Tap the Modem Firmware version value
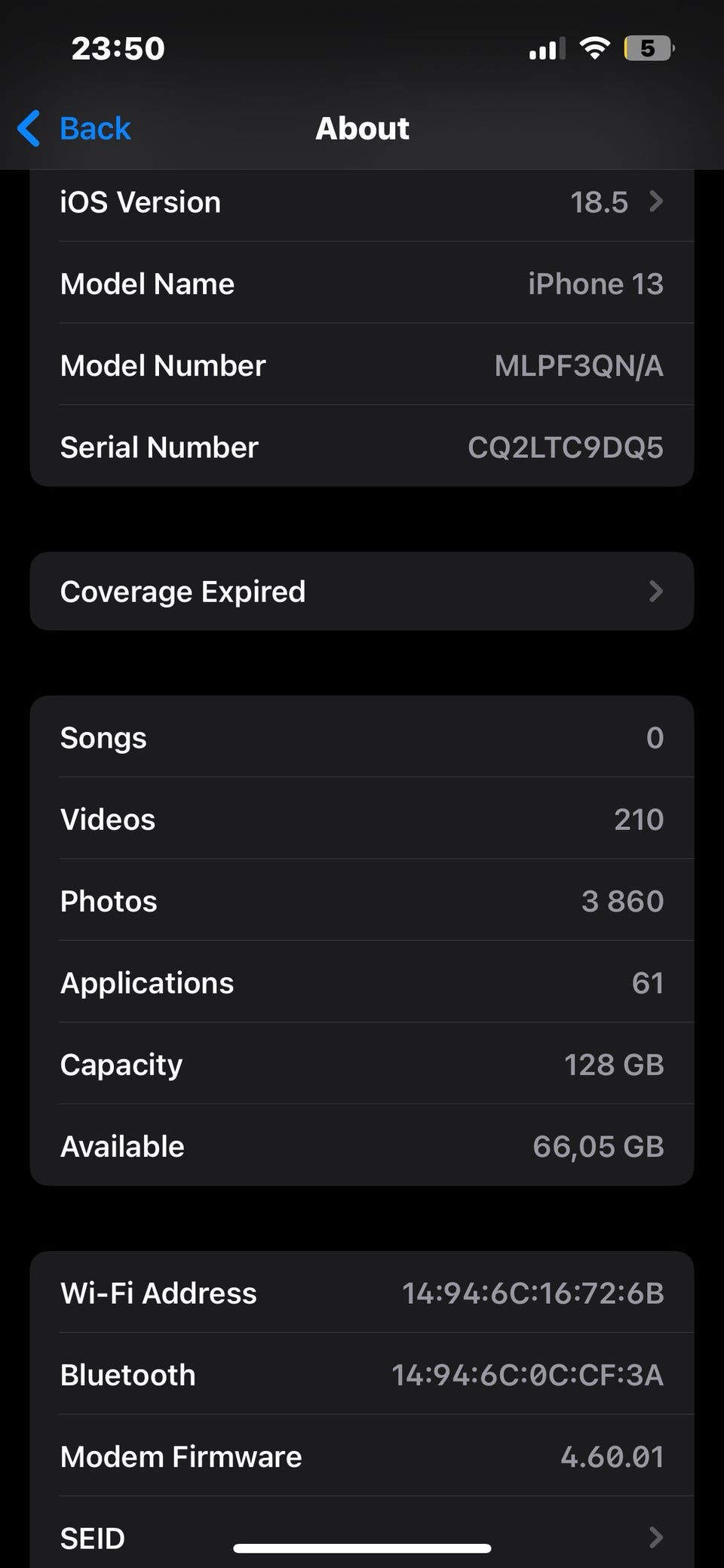The image size is (724, 1568). click(612, 1457)
